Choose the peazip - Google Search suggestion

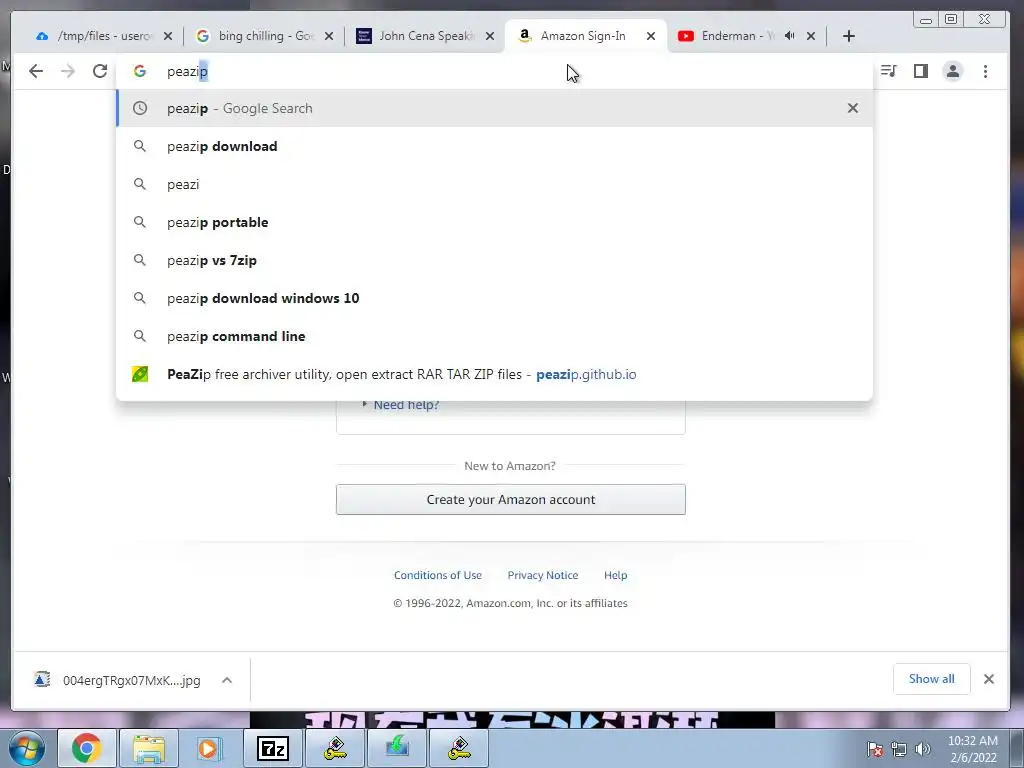point(494,108)
